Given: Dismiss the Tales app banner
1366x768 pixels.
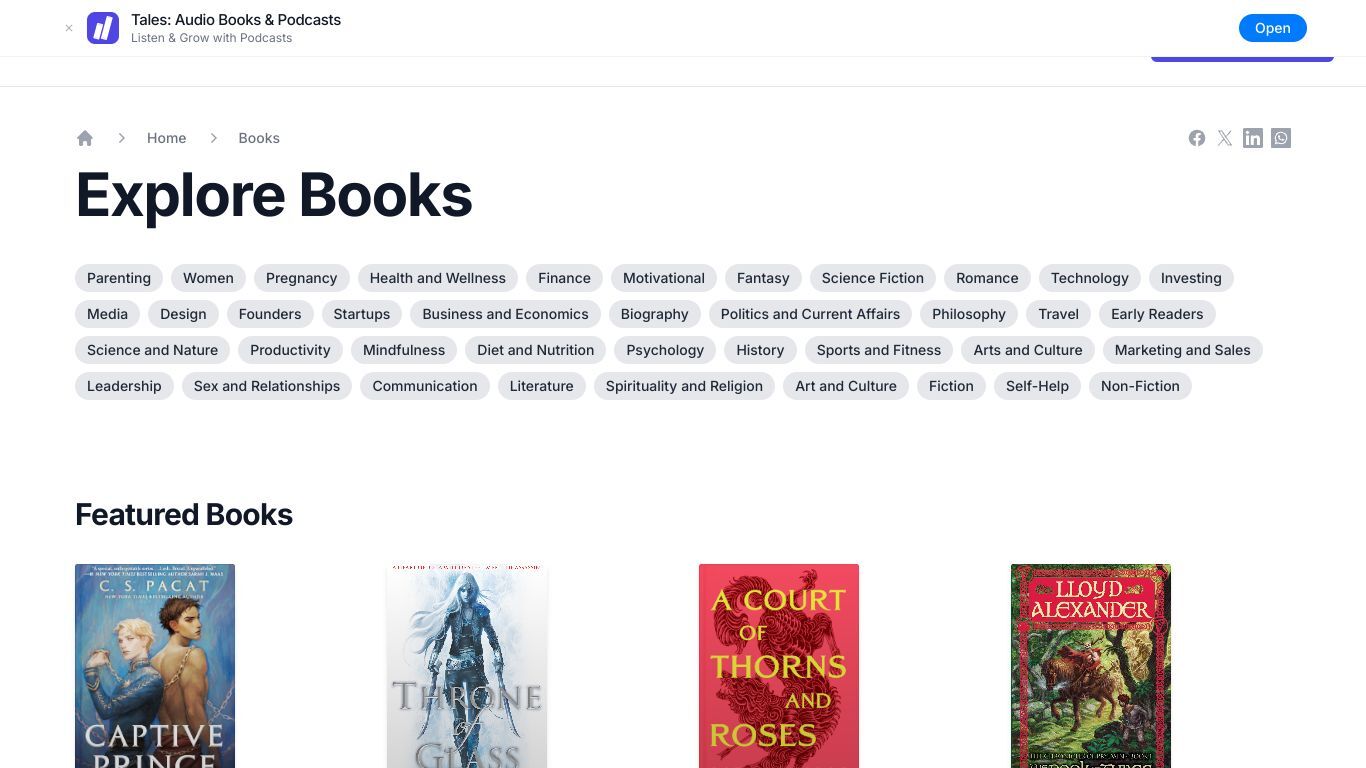Looking at the screenshot, I should point(69,28).
